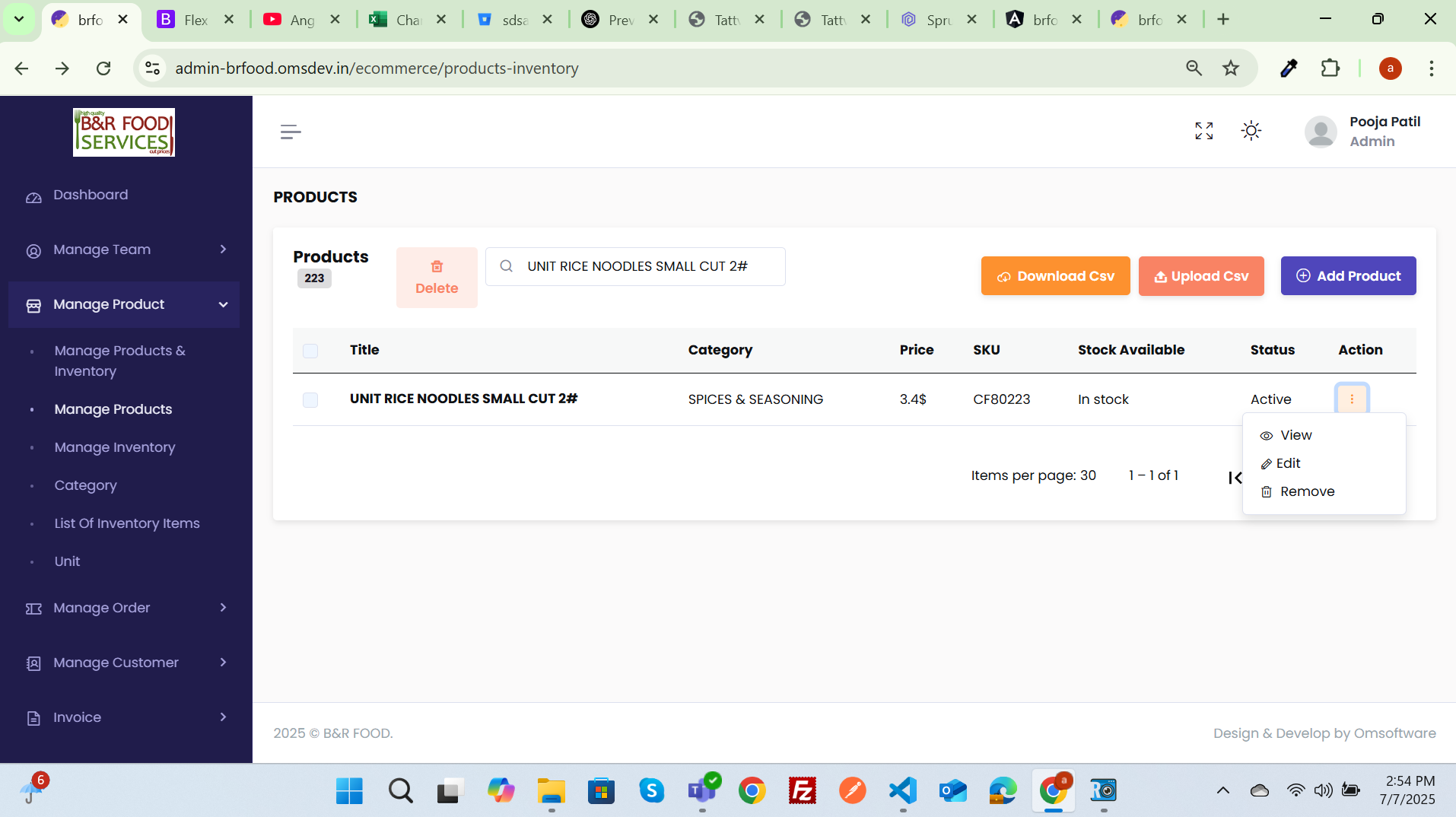1456x817 pixels.
Task: Select all products header checkbox
Action: 310,351
